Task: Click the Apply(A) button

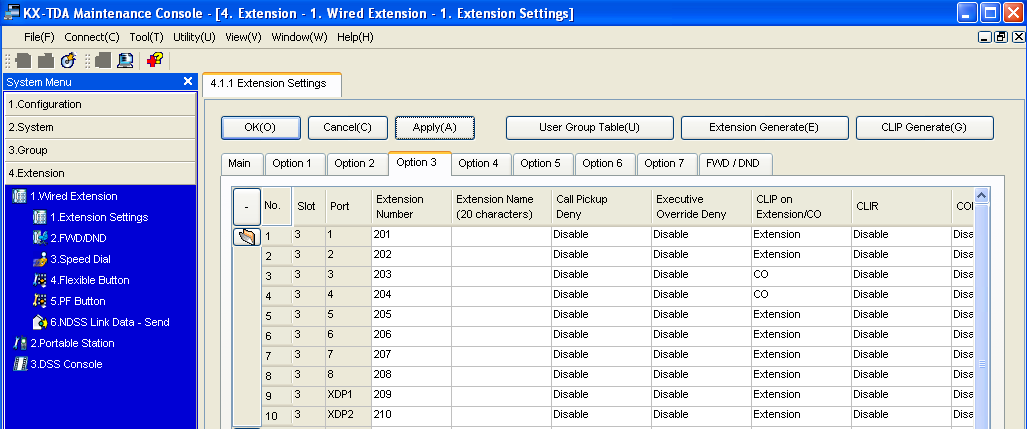Action: click(x=434, y=128)
